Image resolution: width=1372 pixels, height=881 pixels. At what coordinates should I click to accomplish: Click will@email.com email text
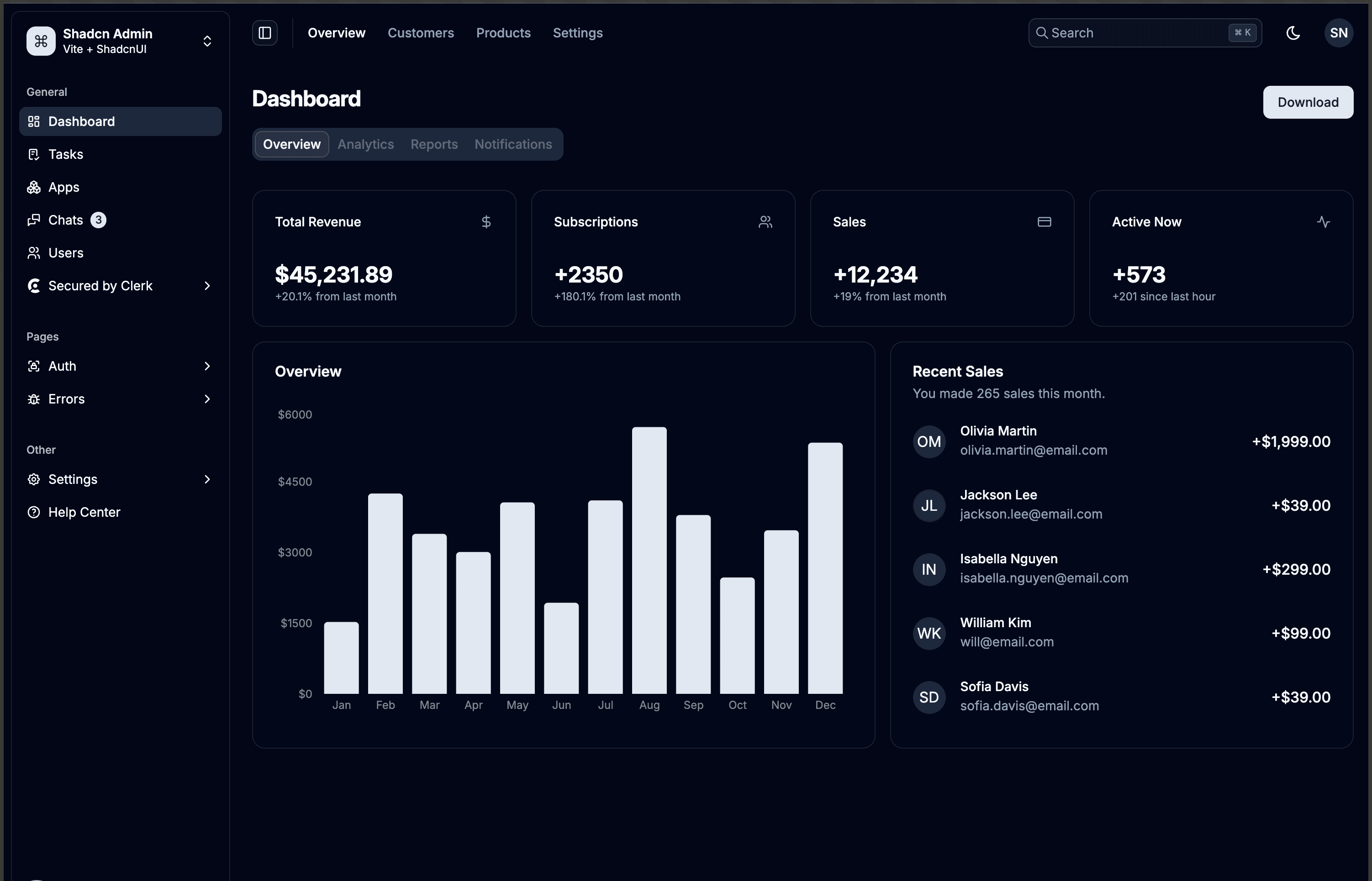point(1006,642)
